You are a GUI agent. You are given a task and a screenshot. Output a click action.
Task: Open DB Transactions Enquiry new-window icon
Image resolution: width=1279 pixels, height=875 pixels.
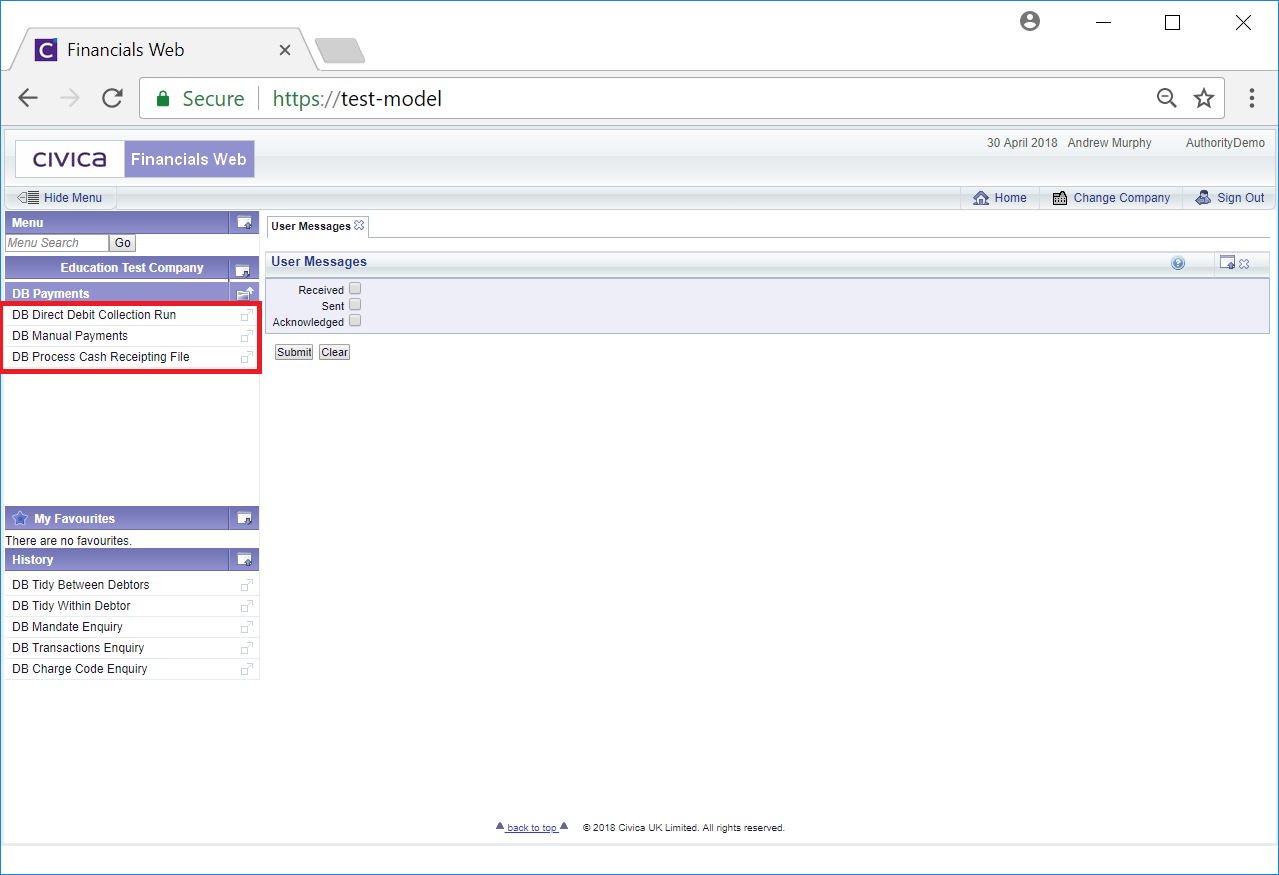coord(246,648)
